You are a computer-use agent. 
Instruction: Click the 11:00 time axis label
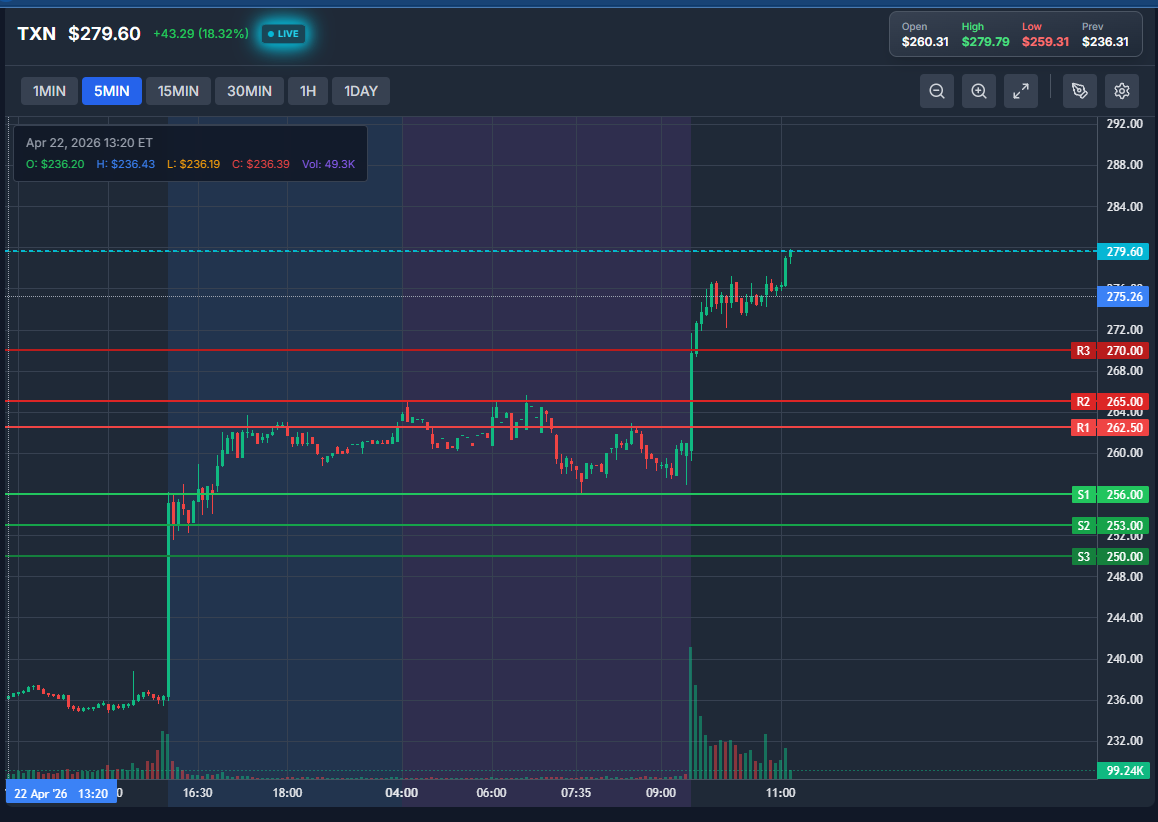781,793
